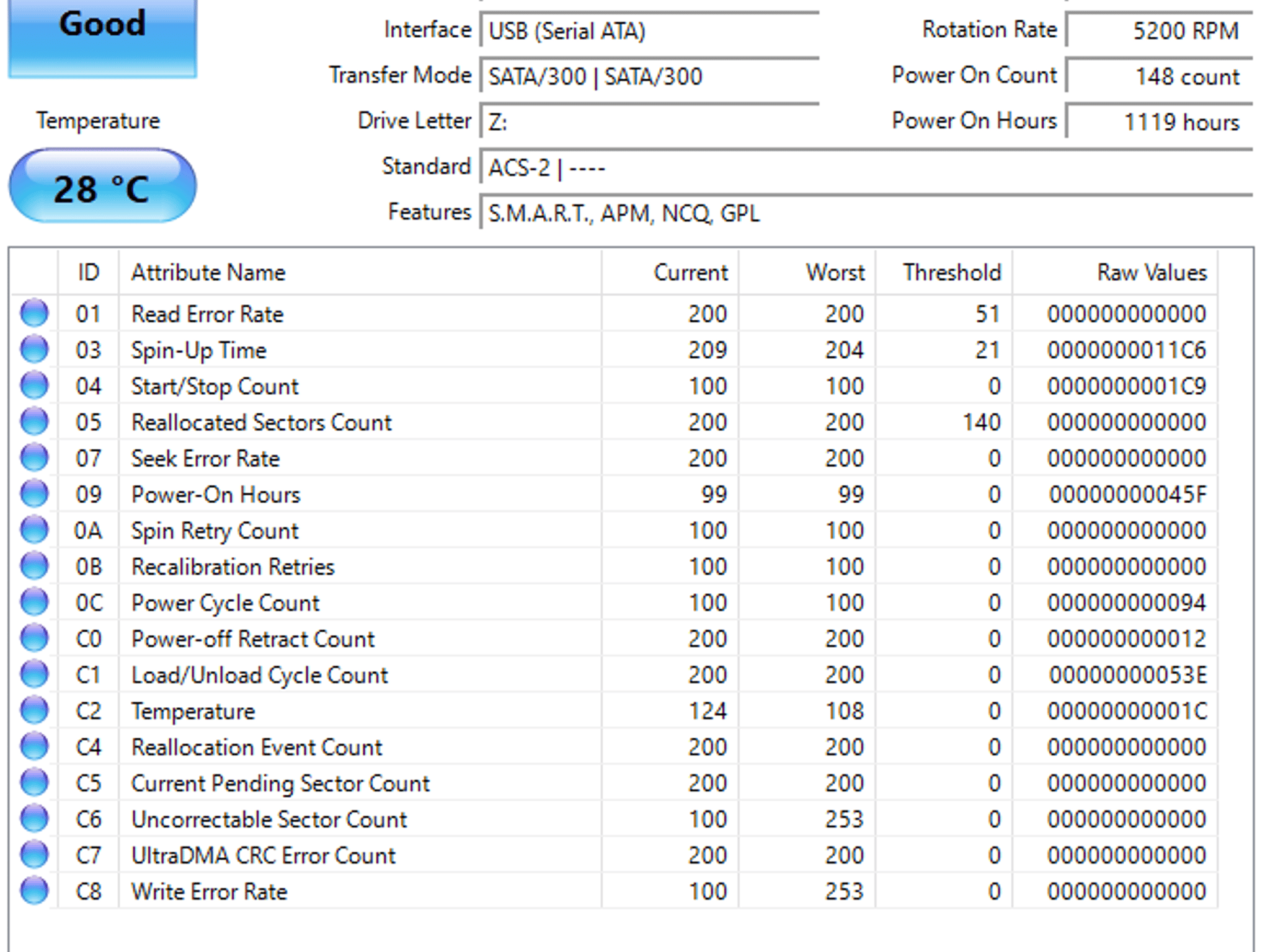Click the 28 °C temperature button
This screenshot has width=1270, height=952.
click(x=102, y=186)
